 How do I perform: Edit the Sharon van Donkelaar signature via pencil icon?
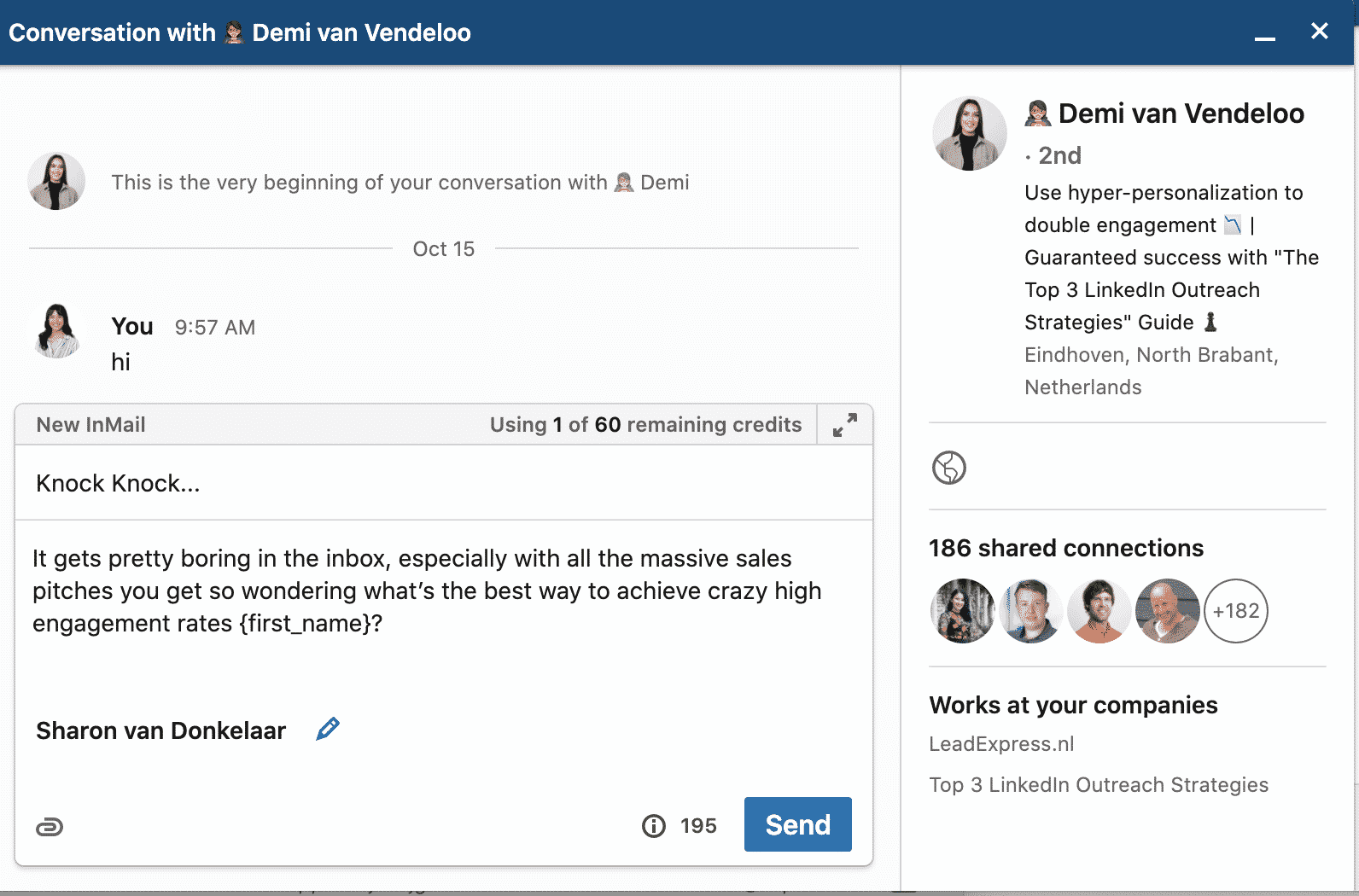pos(328,729)
